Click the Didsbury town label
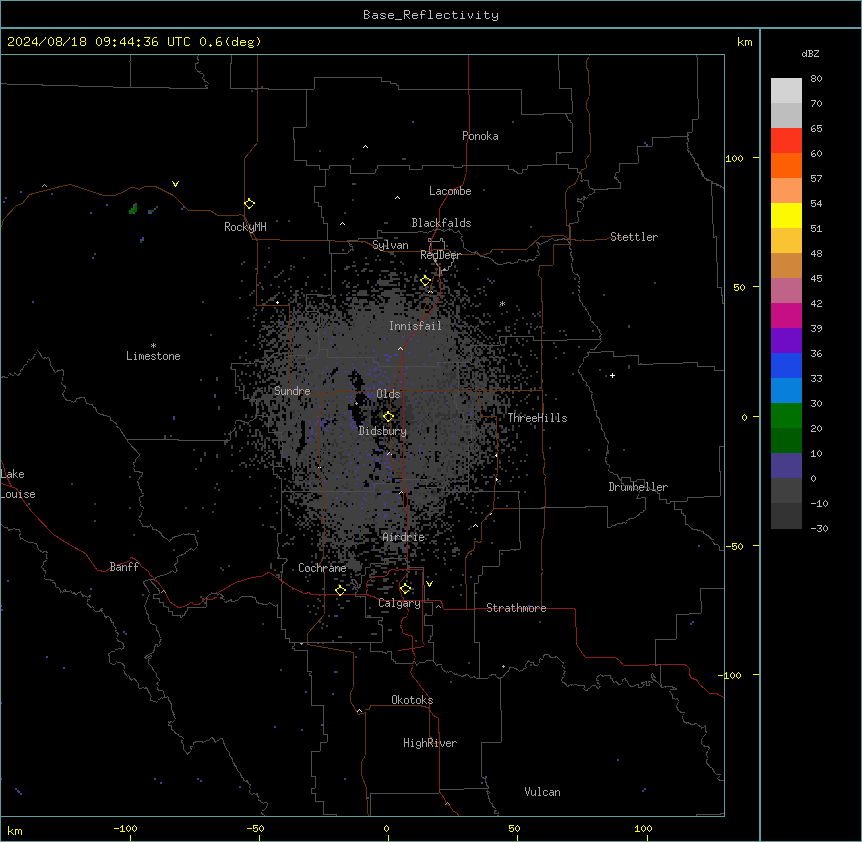862x842 pixels. [383, 431]
